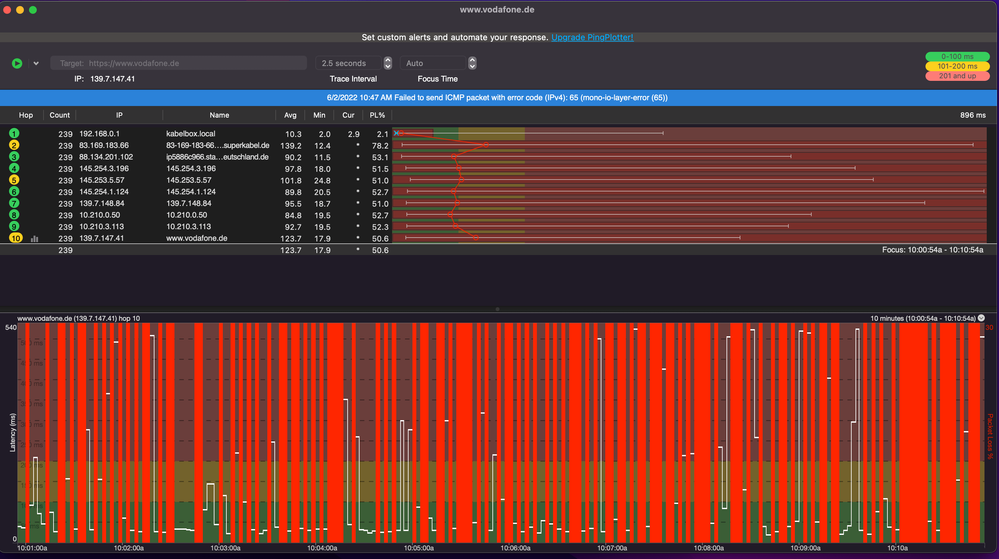The image size is (999, 559).
Task: Sort by the Min column header
Action: coord(319,115)
